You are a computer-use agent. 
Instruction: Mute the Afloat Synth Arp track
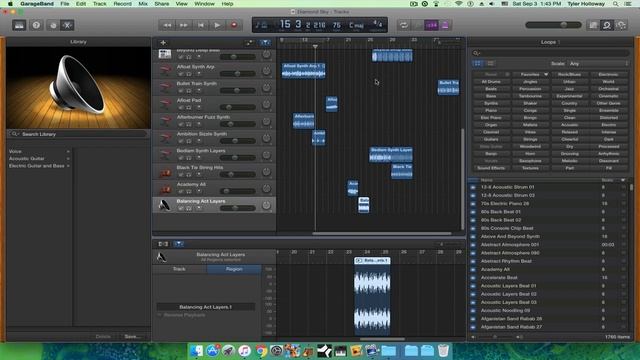[180, 74]
